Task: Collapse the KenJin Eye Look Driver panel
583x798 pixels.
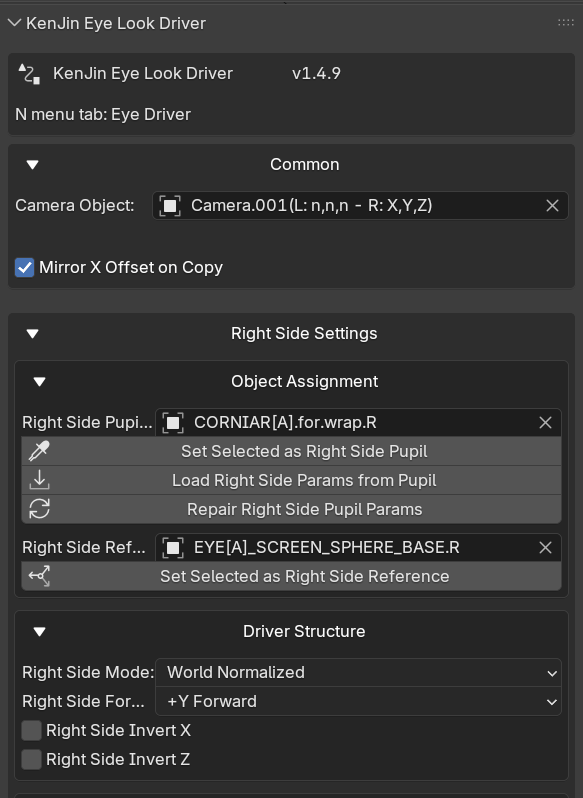Action: pyautogui.click(x=15, y=23)
